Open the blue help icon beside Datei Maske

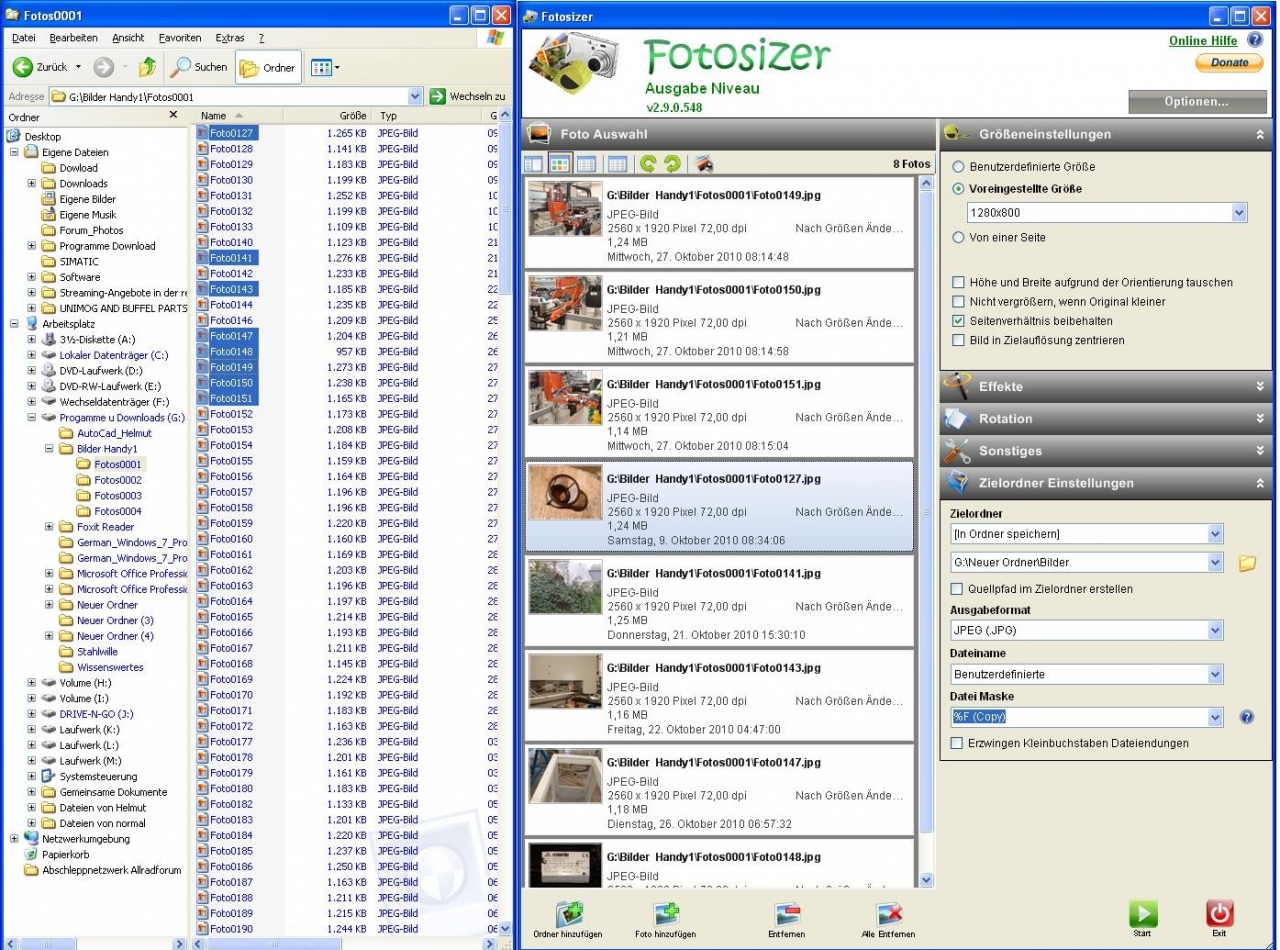coord(1246,717)
